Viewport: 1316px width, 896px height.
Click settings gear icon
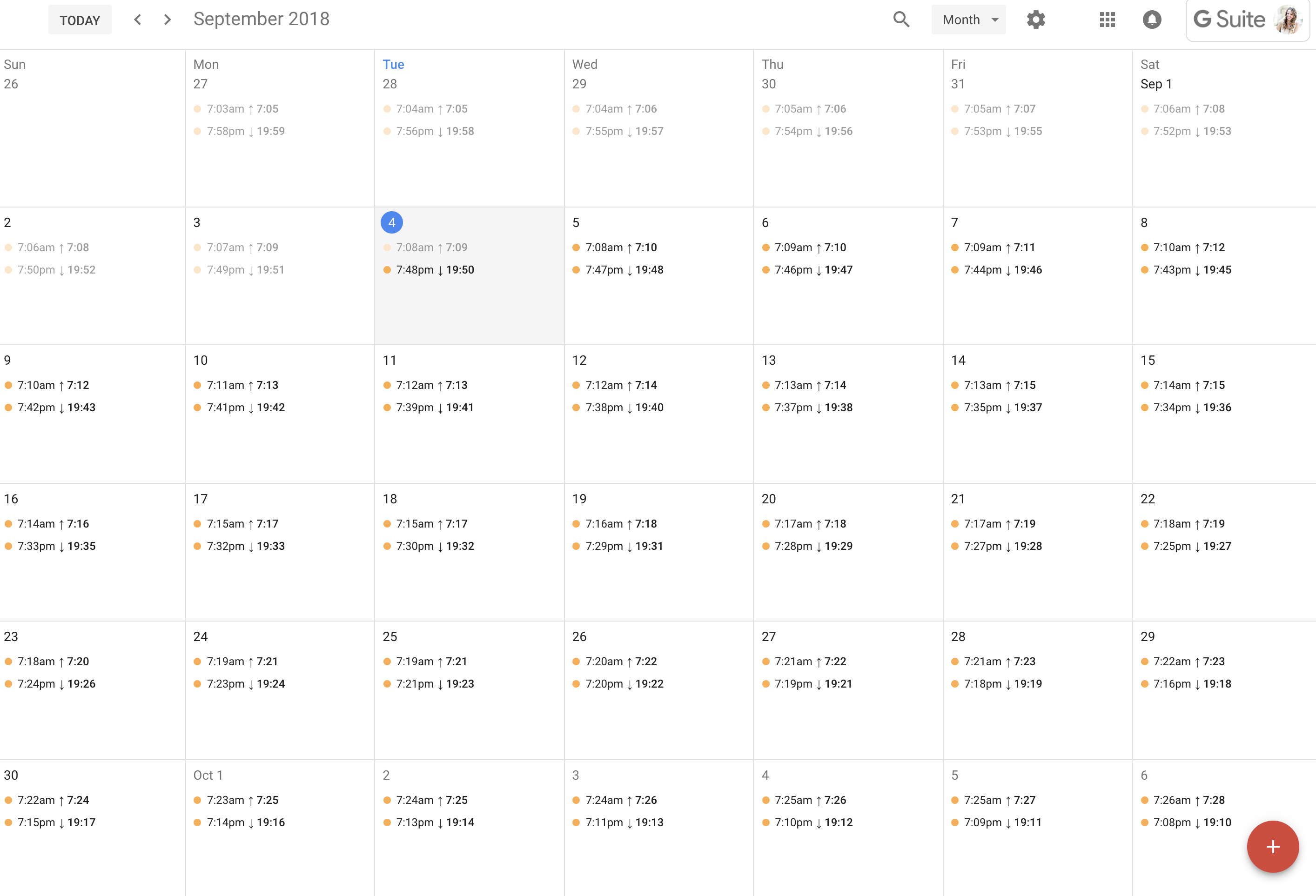tap(1036, 19)
